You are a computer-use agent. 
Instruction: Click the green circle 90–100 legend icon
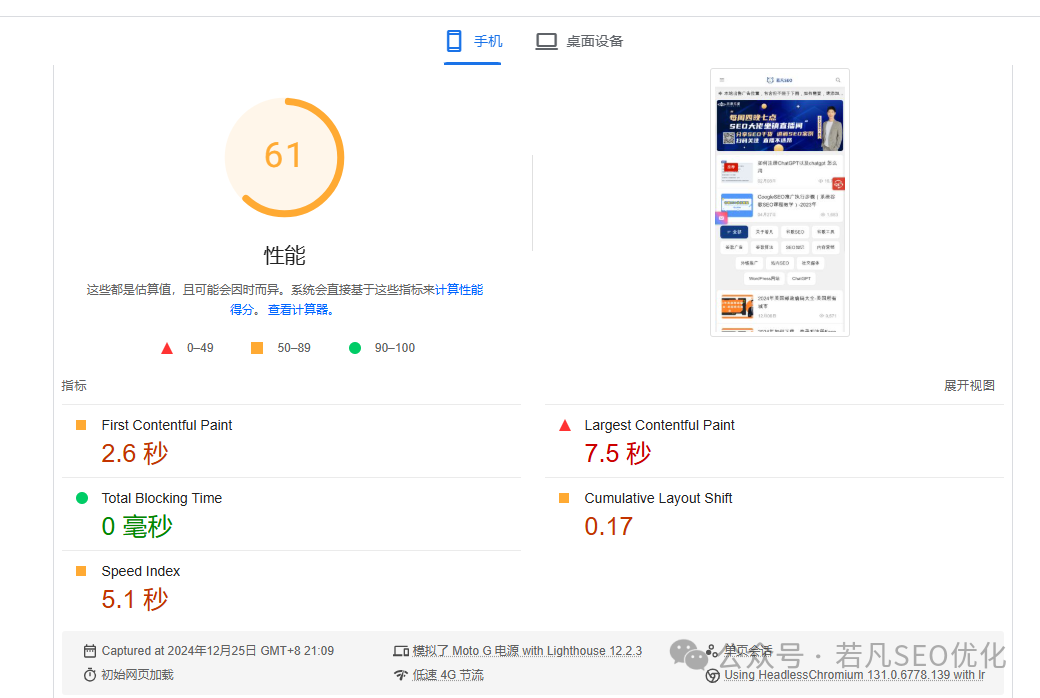(355, 348)
